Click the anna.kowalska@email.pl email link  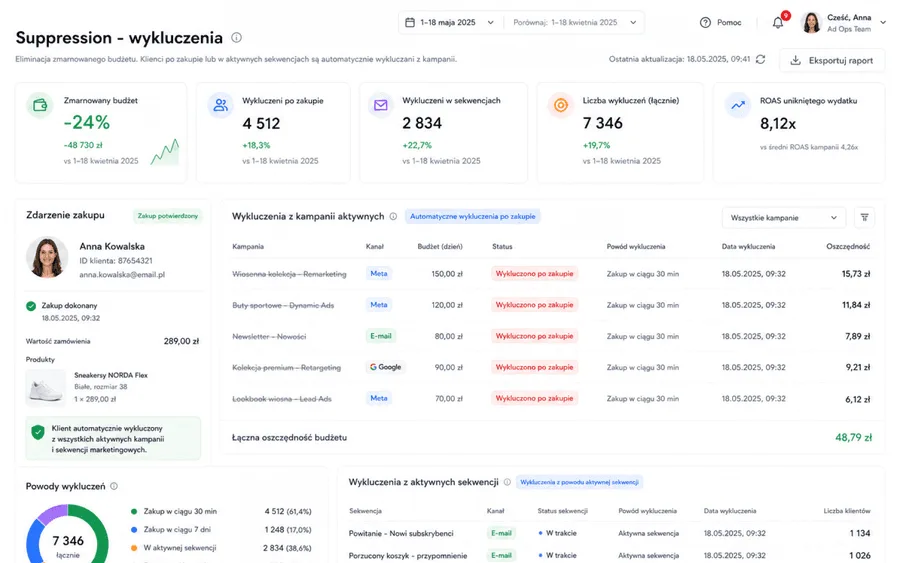(x=122, y=274)
